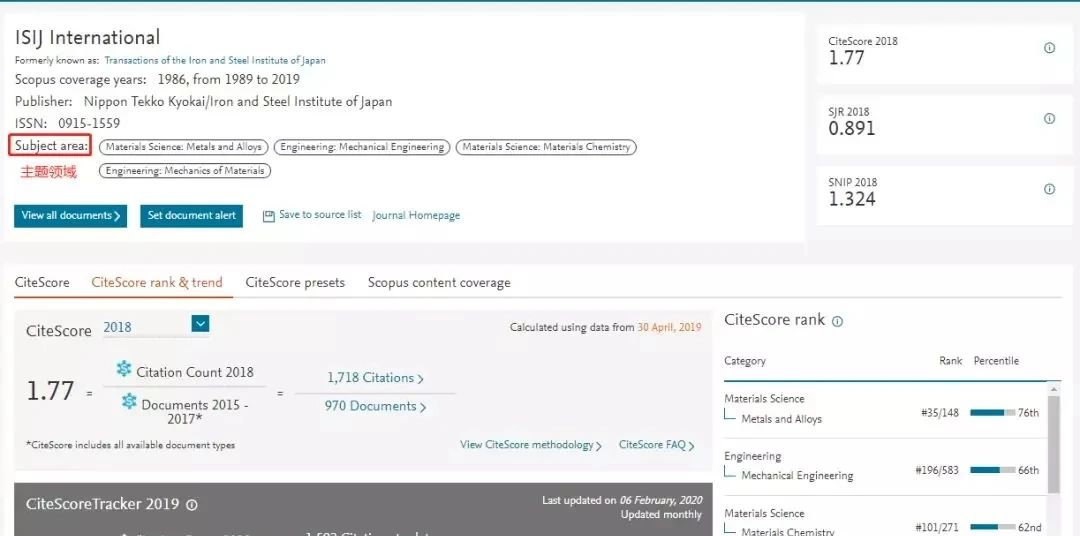This screenshot has height=536, width=1080.
Task: Open View CiteScore methodology link
Action: point(531,445)
